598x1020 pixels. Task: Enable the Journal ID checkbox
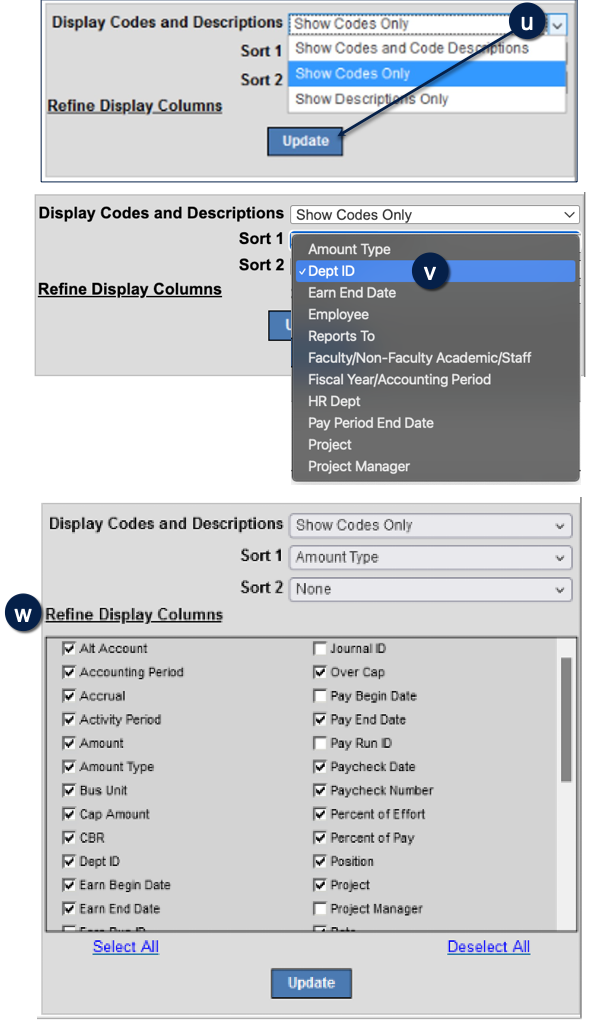coord(319,649)
